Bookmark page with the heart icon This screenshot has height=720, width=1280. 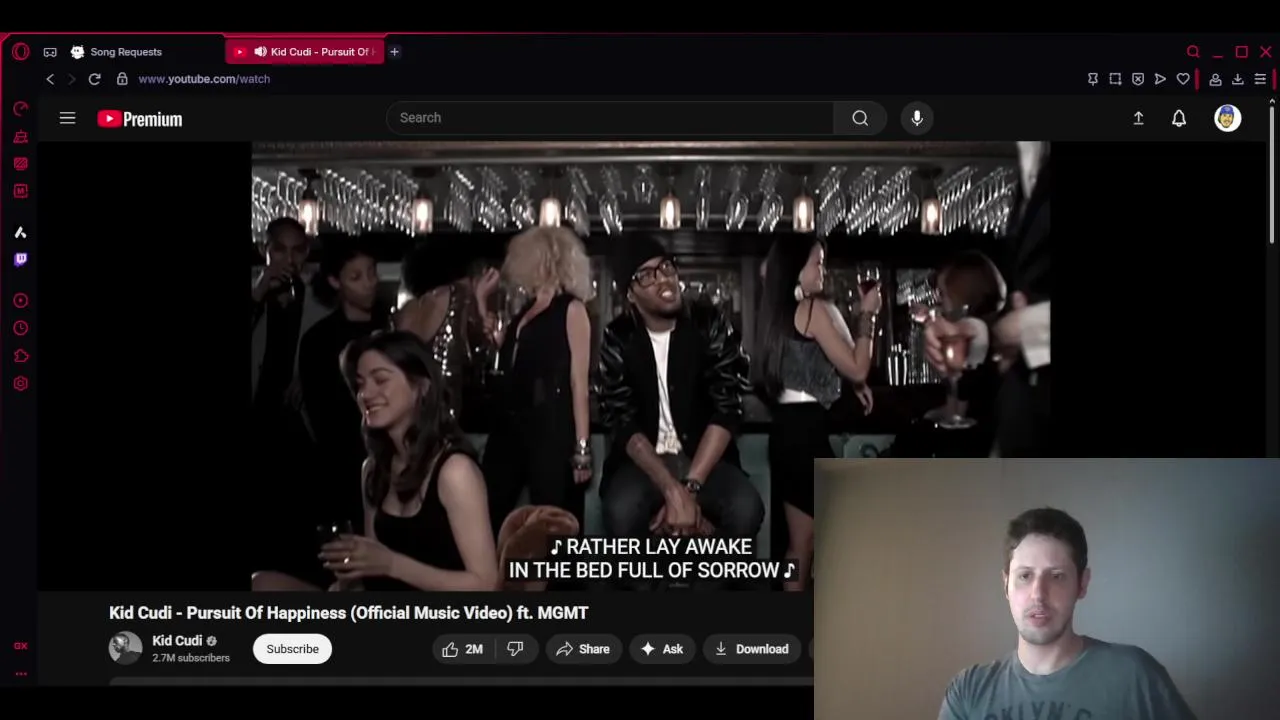click(x=1183, y=79)
